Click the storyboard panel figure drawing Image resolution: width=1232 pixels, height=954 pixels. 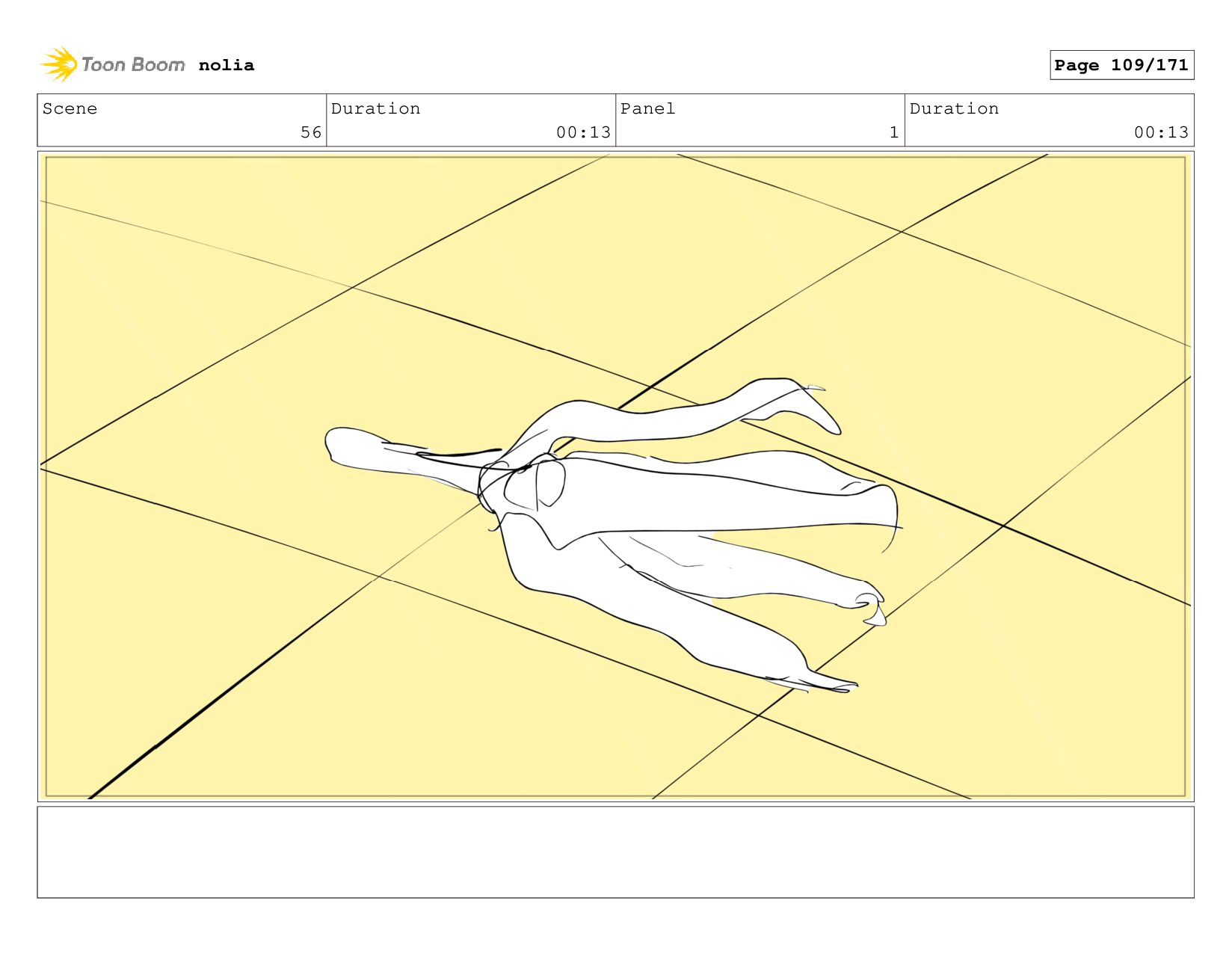click(613, 535)
